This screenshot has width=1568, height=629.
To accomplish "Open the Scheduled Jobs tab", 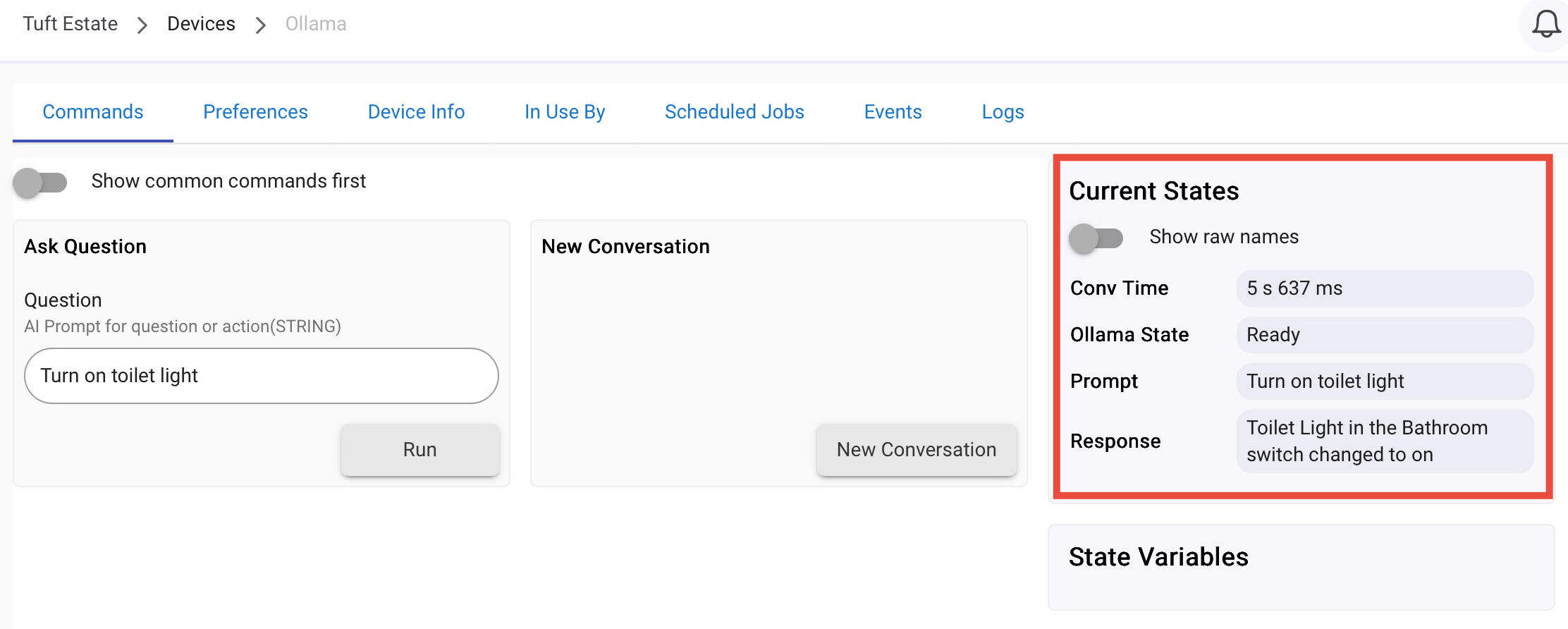I will point(734,112).
